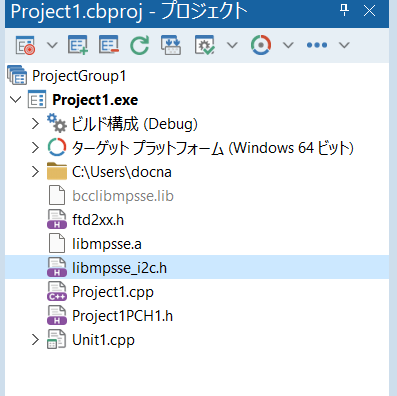Select ビルド構成 (Debug) entry
Screen dimensions: 397x396
coord(135,124)
